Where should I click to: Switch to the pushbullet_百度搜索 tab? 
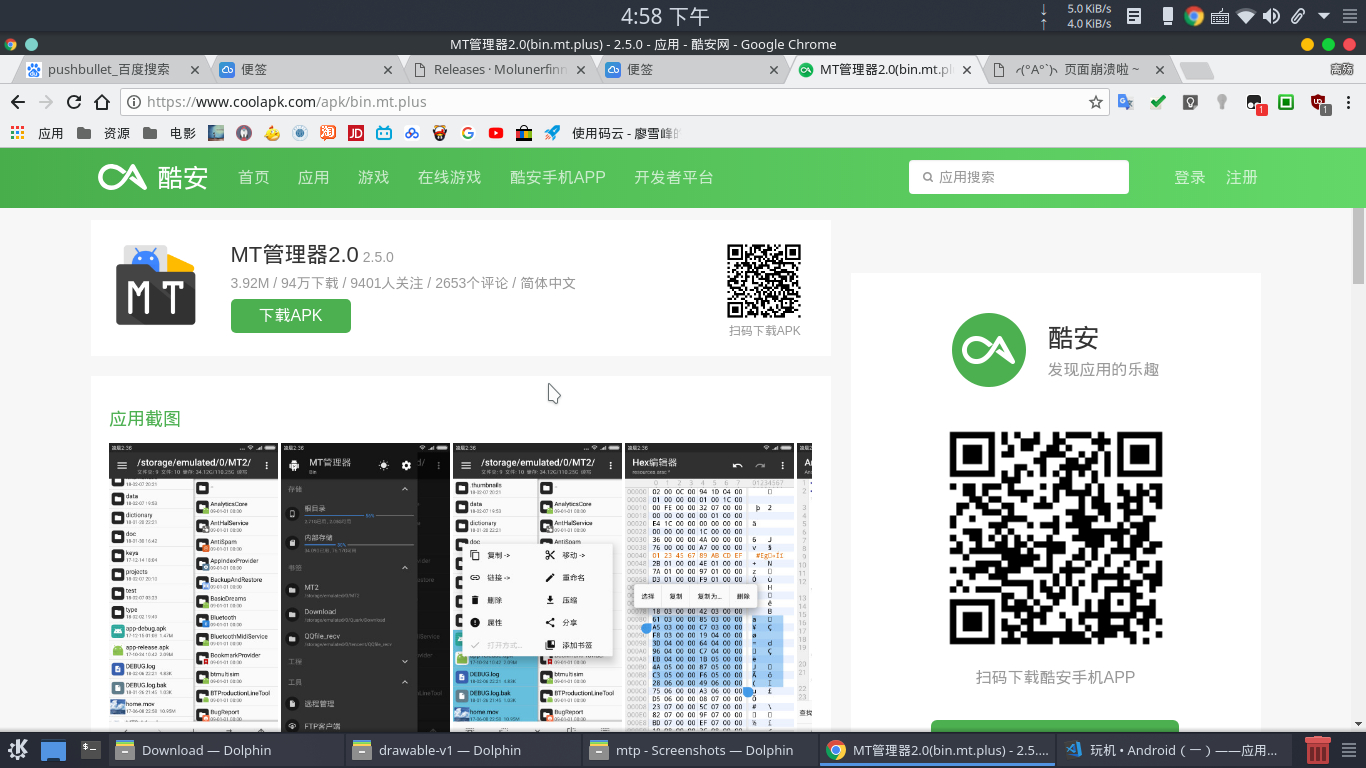coord(110,70)
